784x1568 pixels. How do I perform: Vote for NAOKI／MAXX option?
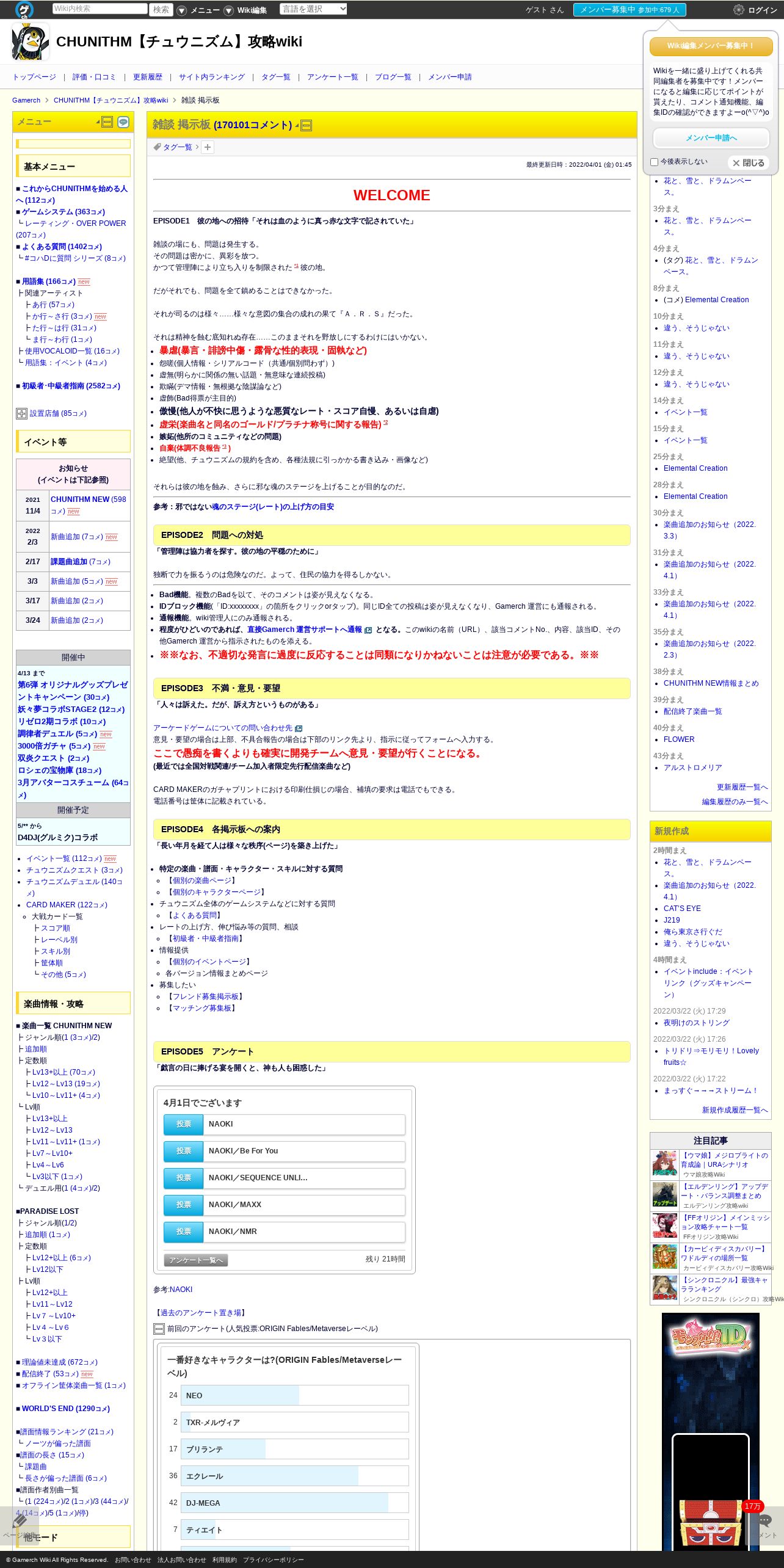[x=184, y=1205]
